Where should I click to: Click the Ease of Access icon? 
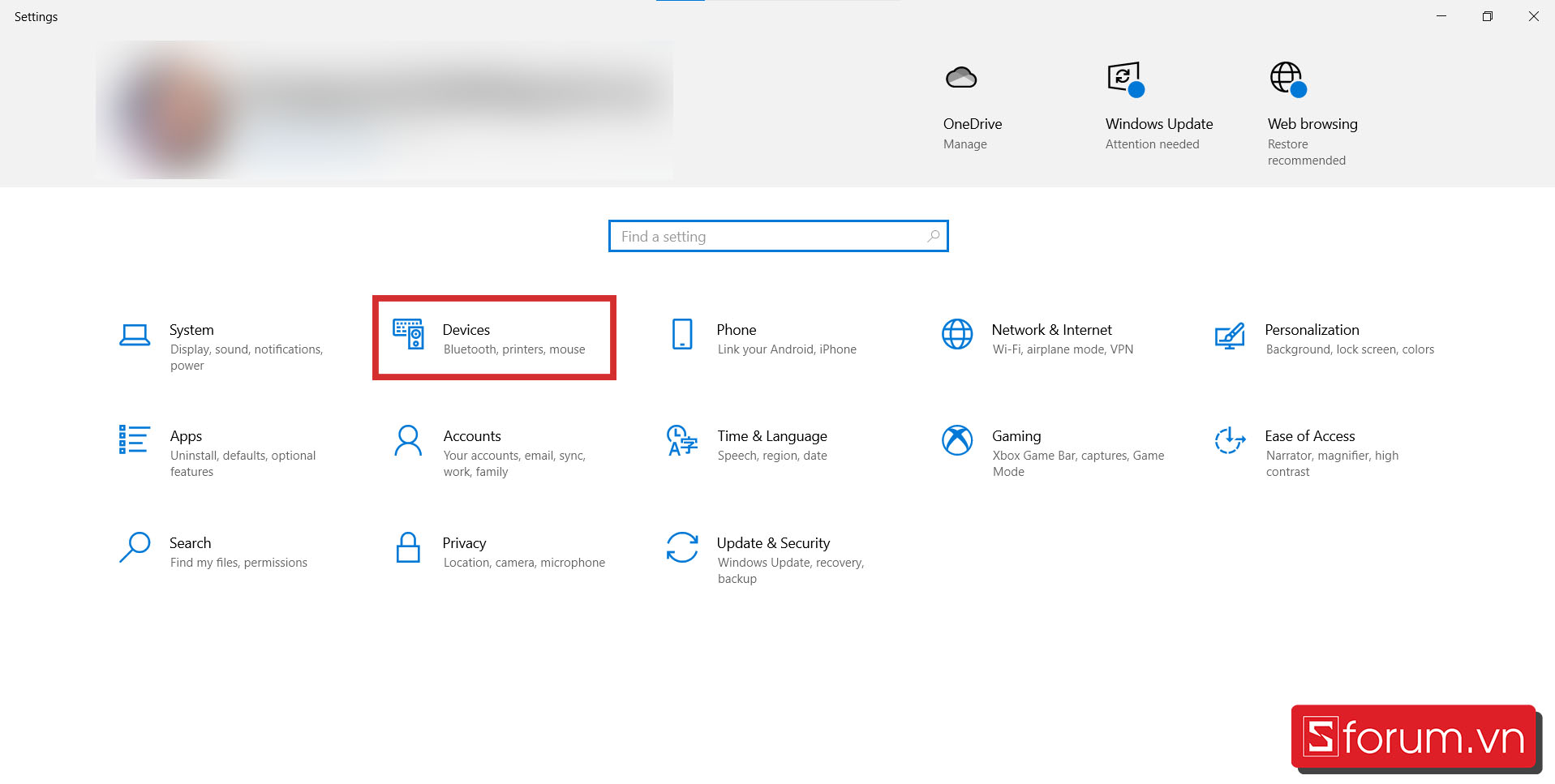(x=1230, y=440)
